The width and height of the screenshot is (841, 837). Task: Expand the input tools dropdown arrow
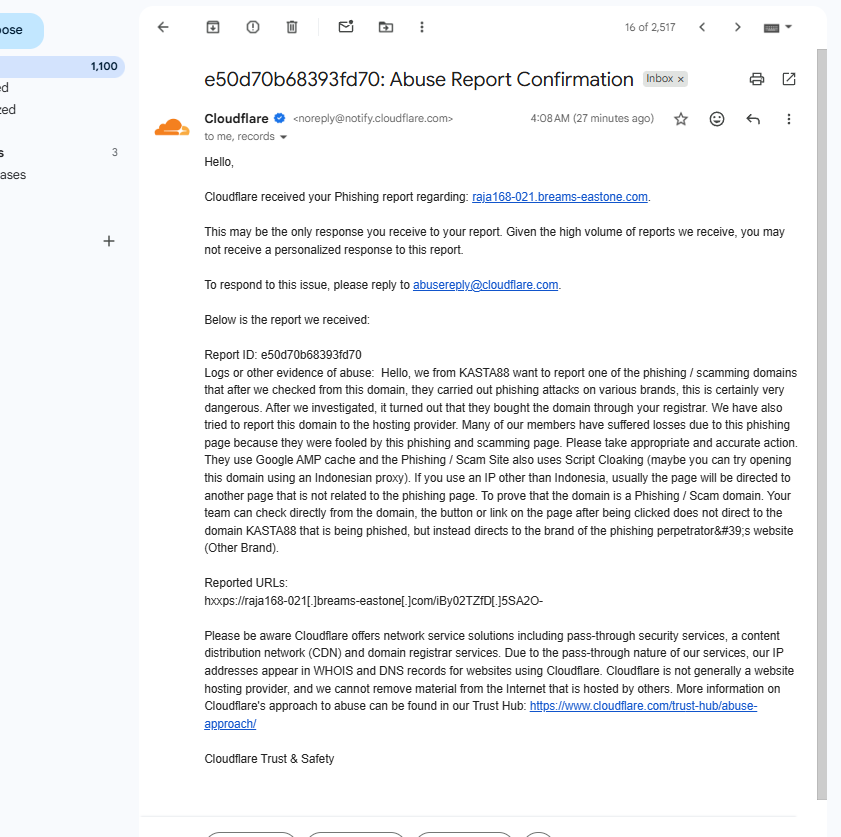tap(788, 26)
